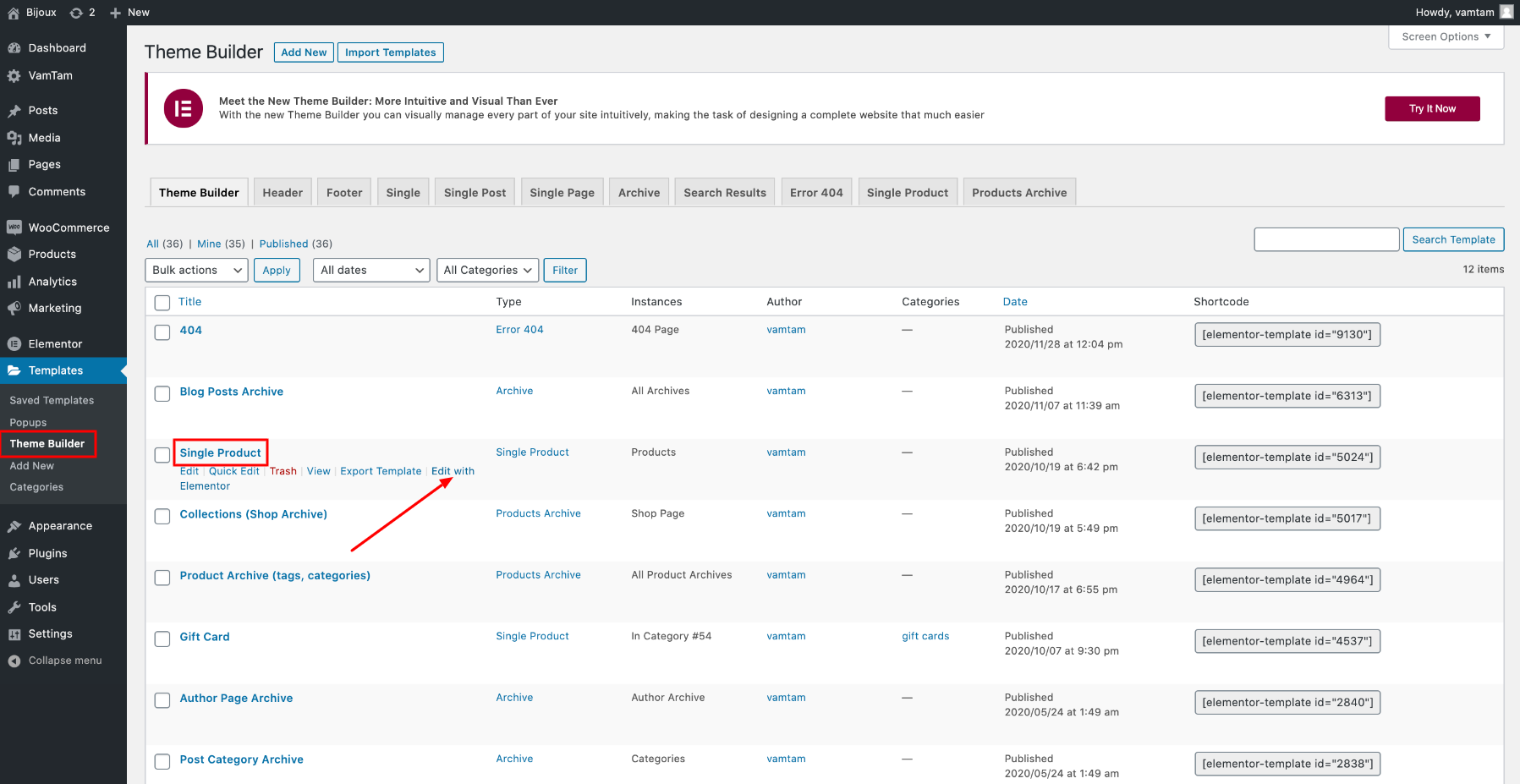Open the All Categories dropdown
The width and height of the screenshot is (1520, 784).
click(488, 270)
